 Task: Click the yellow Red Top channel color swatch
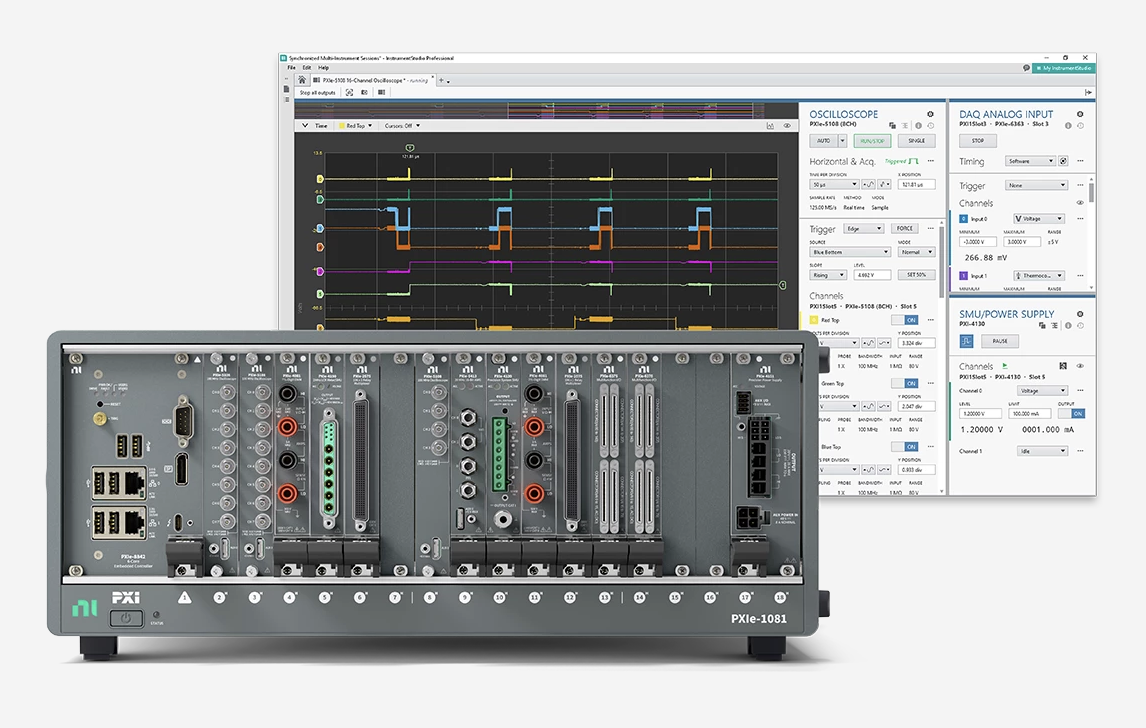[x=814, y=320]
